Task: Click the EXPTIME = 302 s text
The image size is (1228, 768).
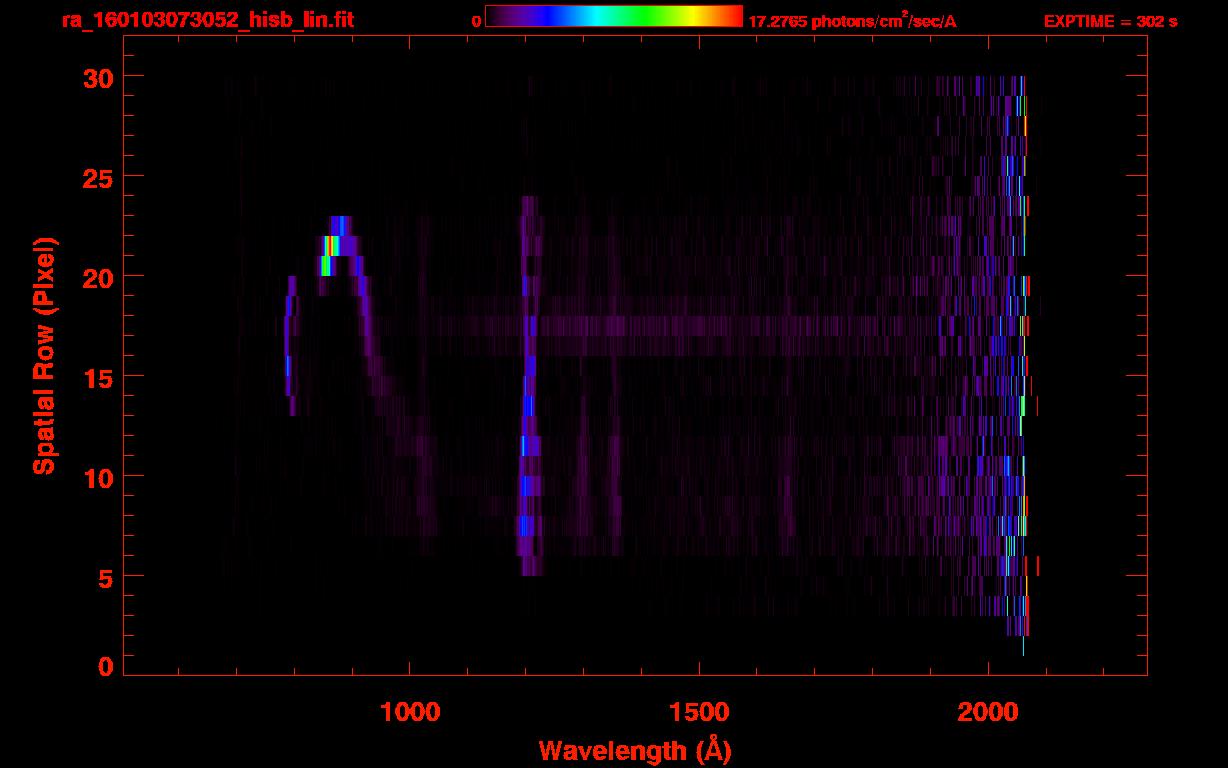Action: (x=1110, y=21)
